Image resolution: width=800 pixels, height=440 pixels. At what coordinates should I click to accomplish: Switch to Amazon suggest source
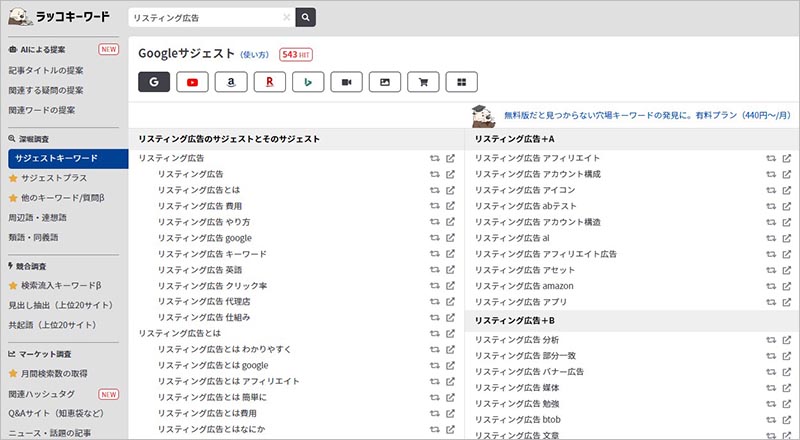click(231, 83)
